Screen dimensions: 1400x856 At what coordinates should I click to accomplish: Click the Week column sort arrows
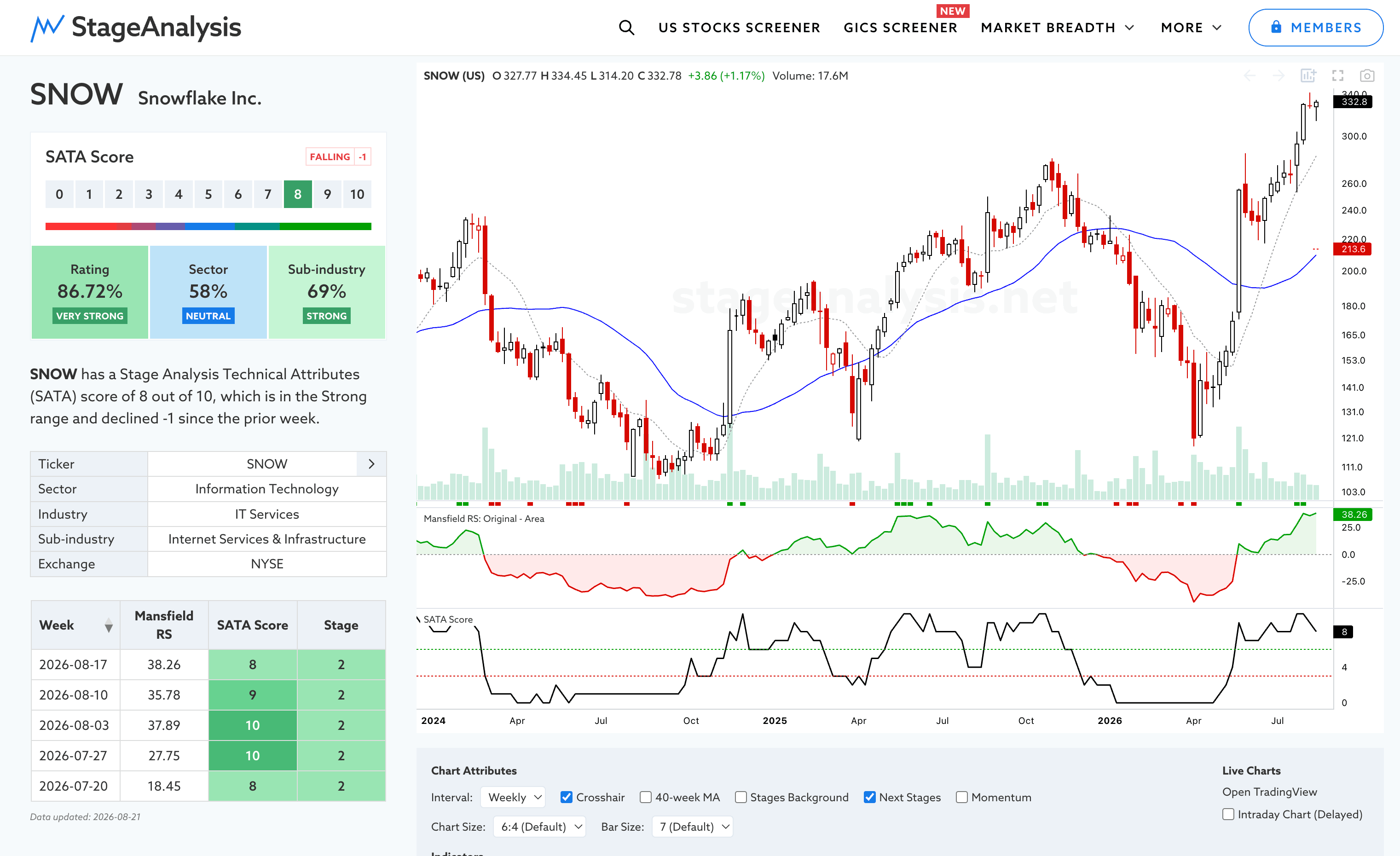(x=109, y=625)
